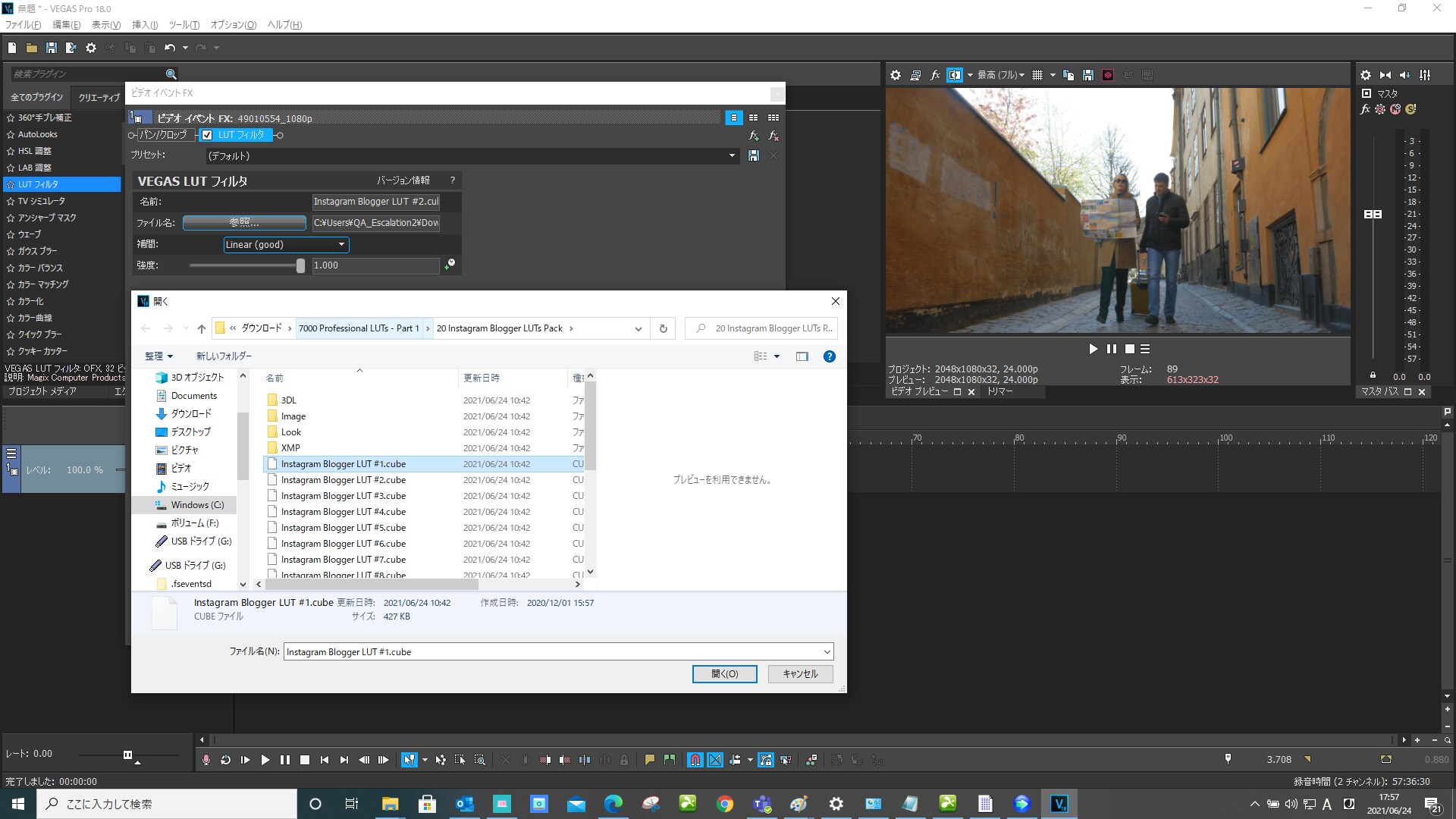
Task: Expand the overlays grid dropdown arrow
Action: point(1052,75)
